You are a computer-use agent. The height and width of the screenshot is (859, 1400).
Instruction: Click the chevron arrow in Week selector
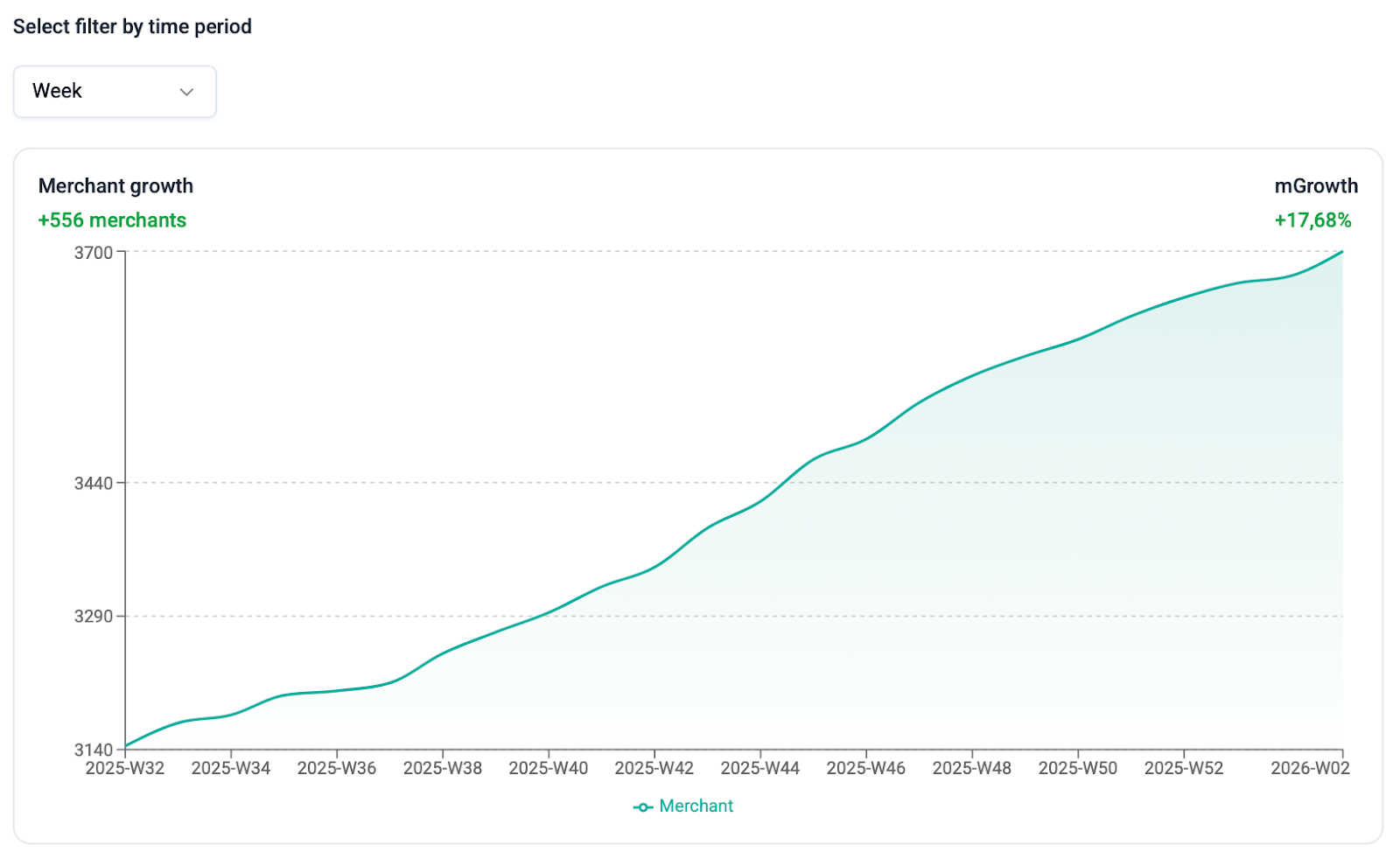pos(186,92)
